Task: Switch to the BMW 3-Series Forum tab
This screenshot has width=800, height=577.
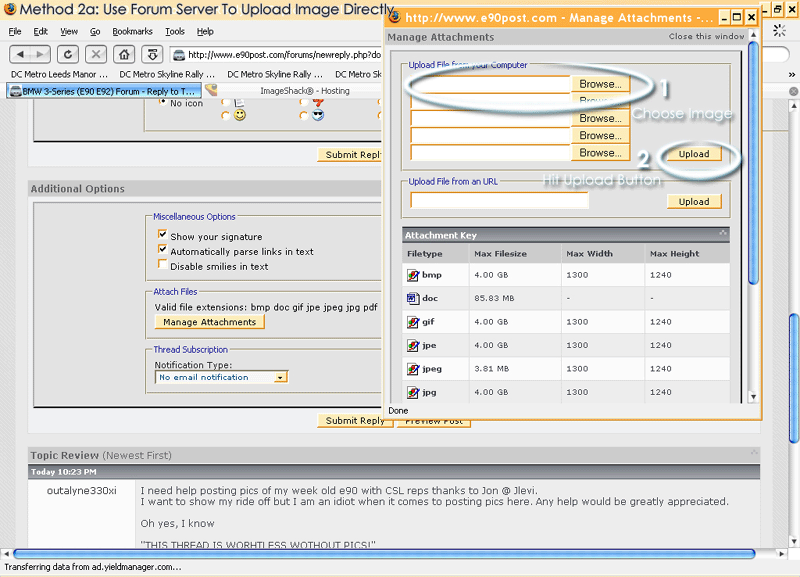Action: coord(104,91)
